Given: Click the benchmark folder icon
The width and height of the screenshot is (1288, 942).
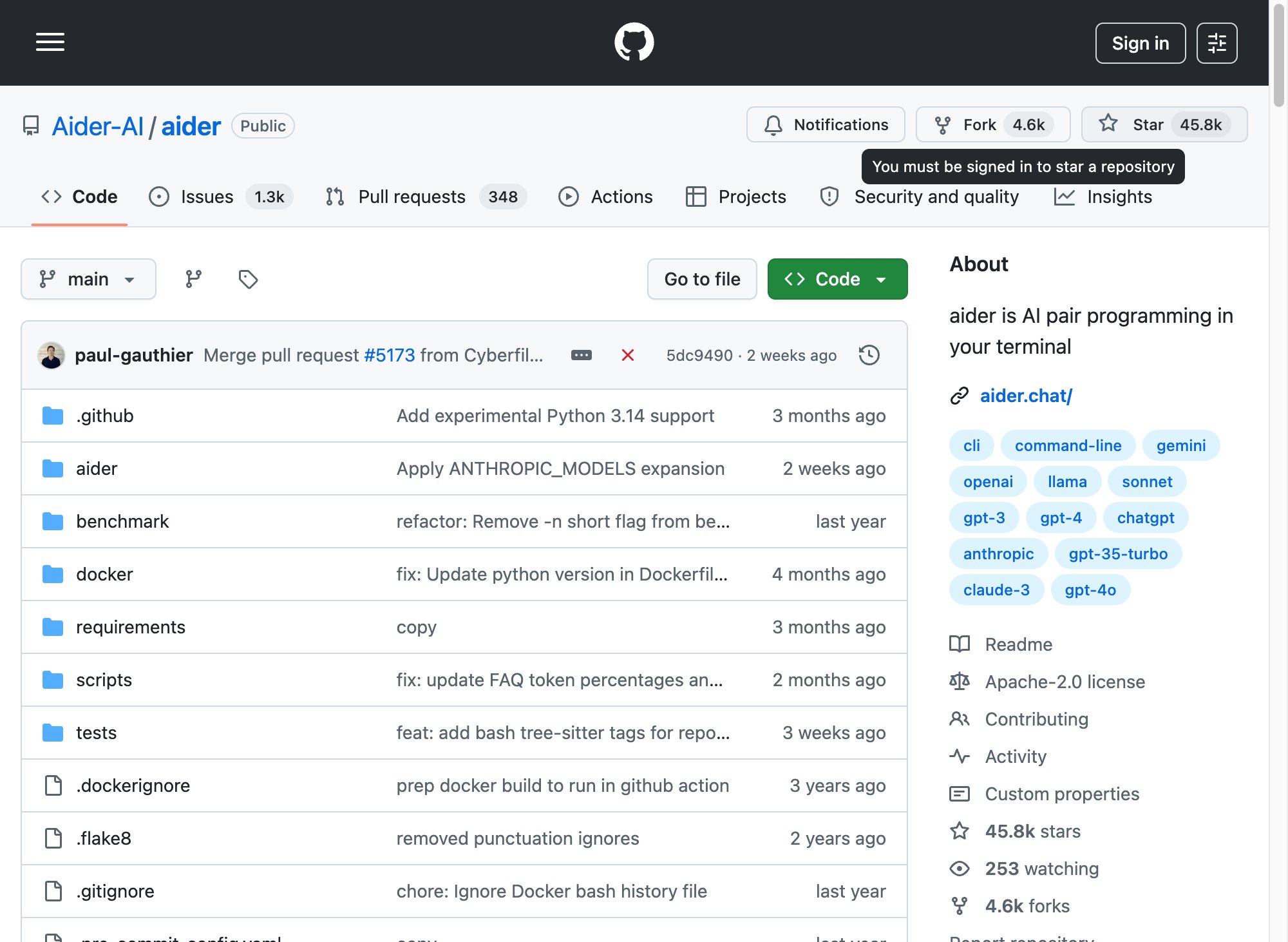Looking at the screenshot, I should point(53,521).
